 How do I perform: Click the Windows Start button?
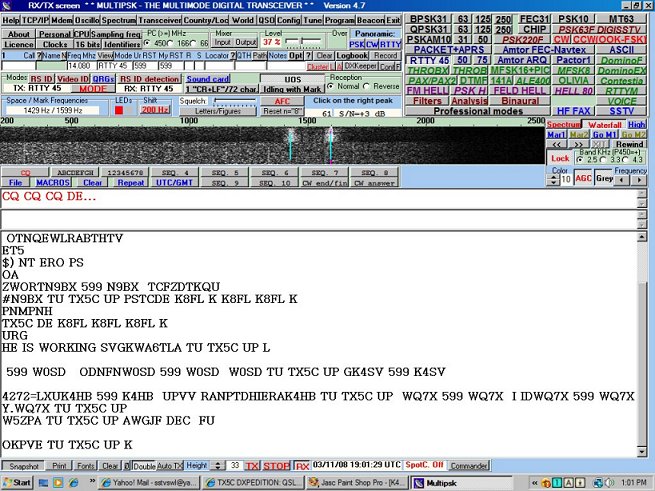coord(17,483)
